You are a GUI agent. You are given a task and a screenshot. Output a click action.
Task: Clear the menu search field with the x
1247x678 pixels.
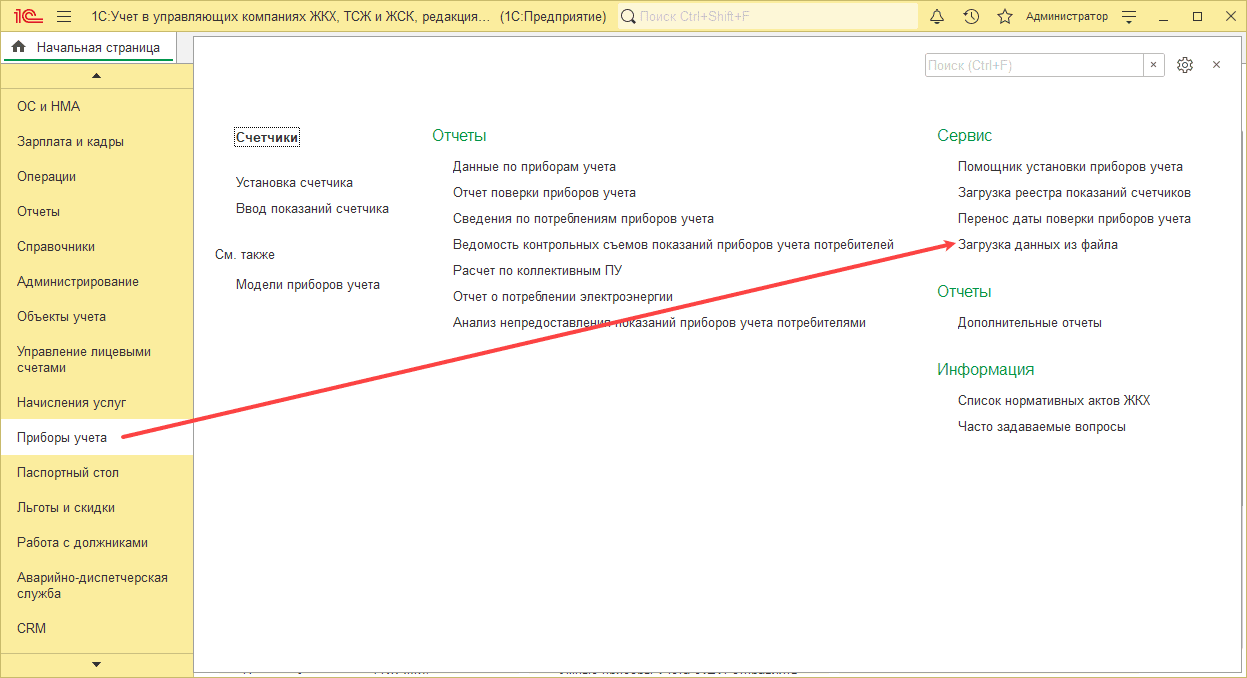coord(1154,65)
